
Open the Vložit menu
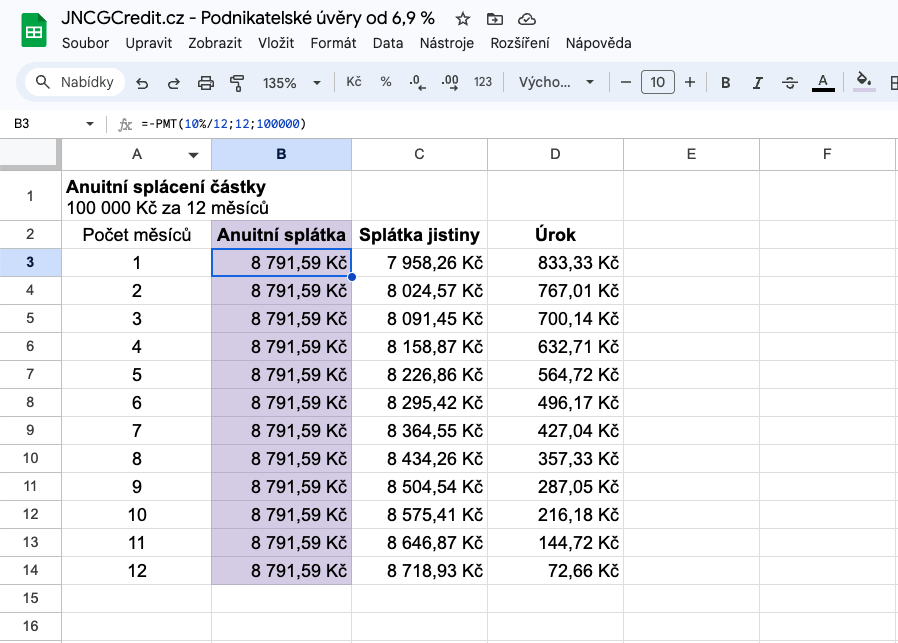275,44
